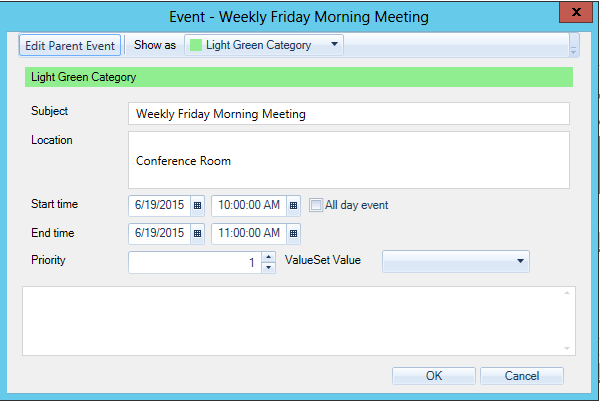Click inside the Subject text field
Image resolution: width=600 pixels, height=401 pixels.
[348, 114]
